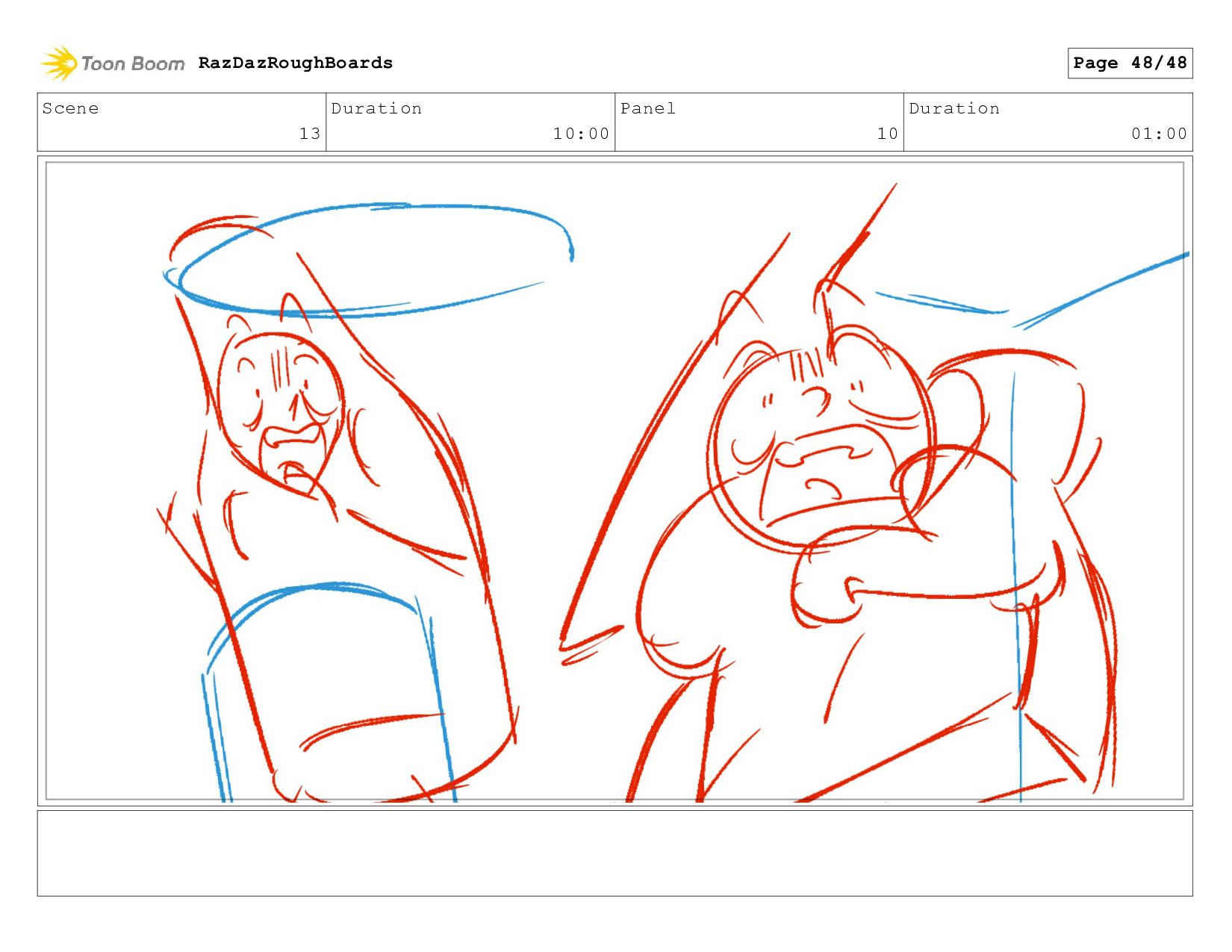
Task: Click the RazDazRoughBoards title text
Action: coord(296,63)
